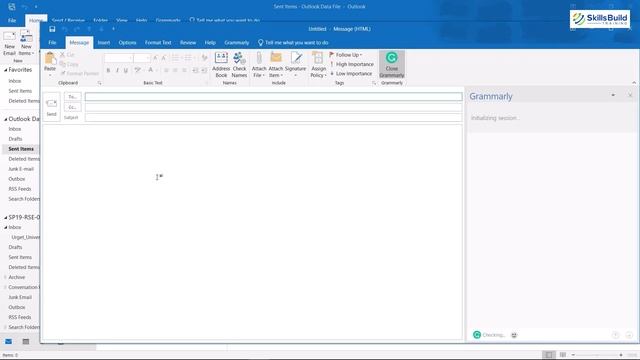The height and width of the screenshot is (360, 640).
Task: Click Tell me what you want to do
Action: pyautogui.click(x=293, y=42)
